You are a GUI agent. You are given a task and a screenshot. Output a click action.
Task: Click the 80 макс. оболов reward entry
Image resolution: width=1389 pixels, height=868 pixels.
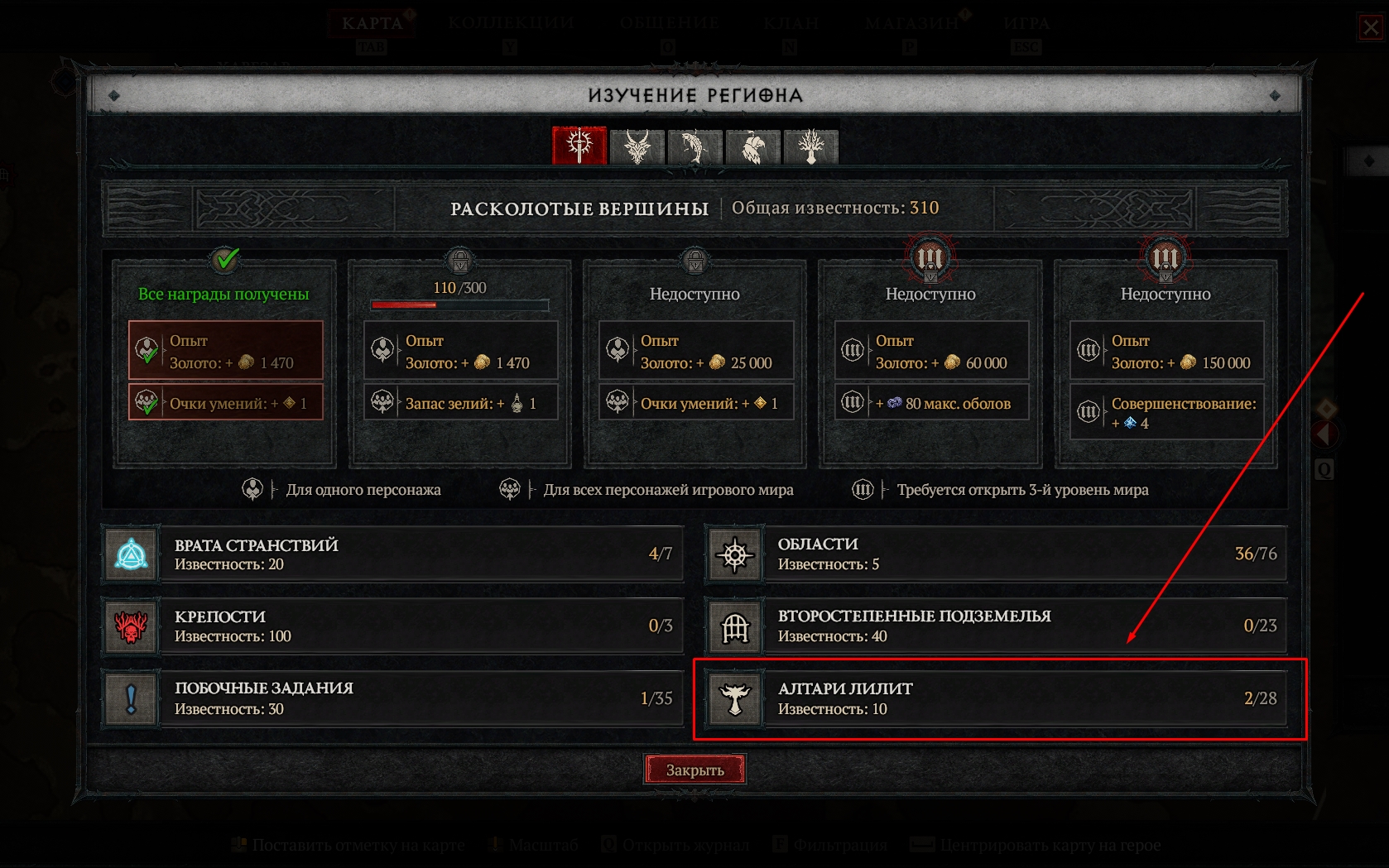932,402
